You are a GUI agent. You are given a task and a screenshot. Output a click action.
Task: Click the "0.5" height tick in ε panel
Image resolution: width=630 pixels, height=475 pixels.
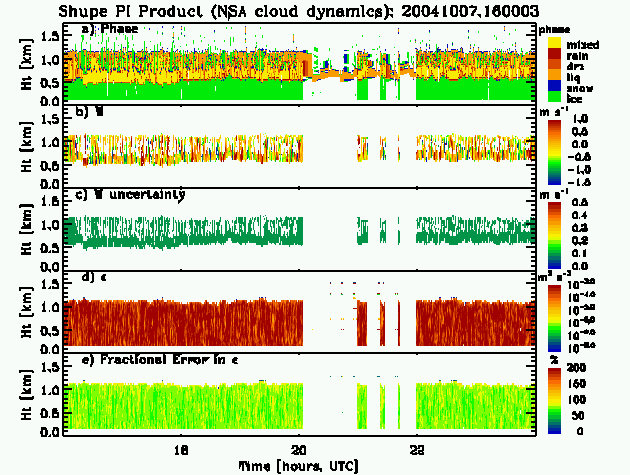[x=51, y=332]
